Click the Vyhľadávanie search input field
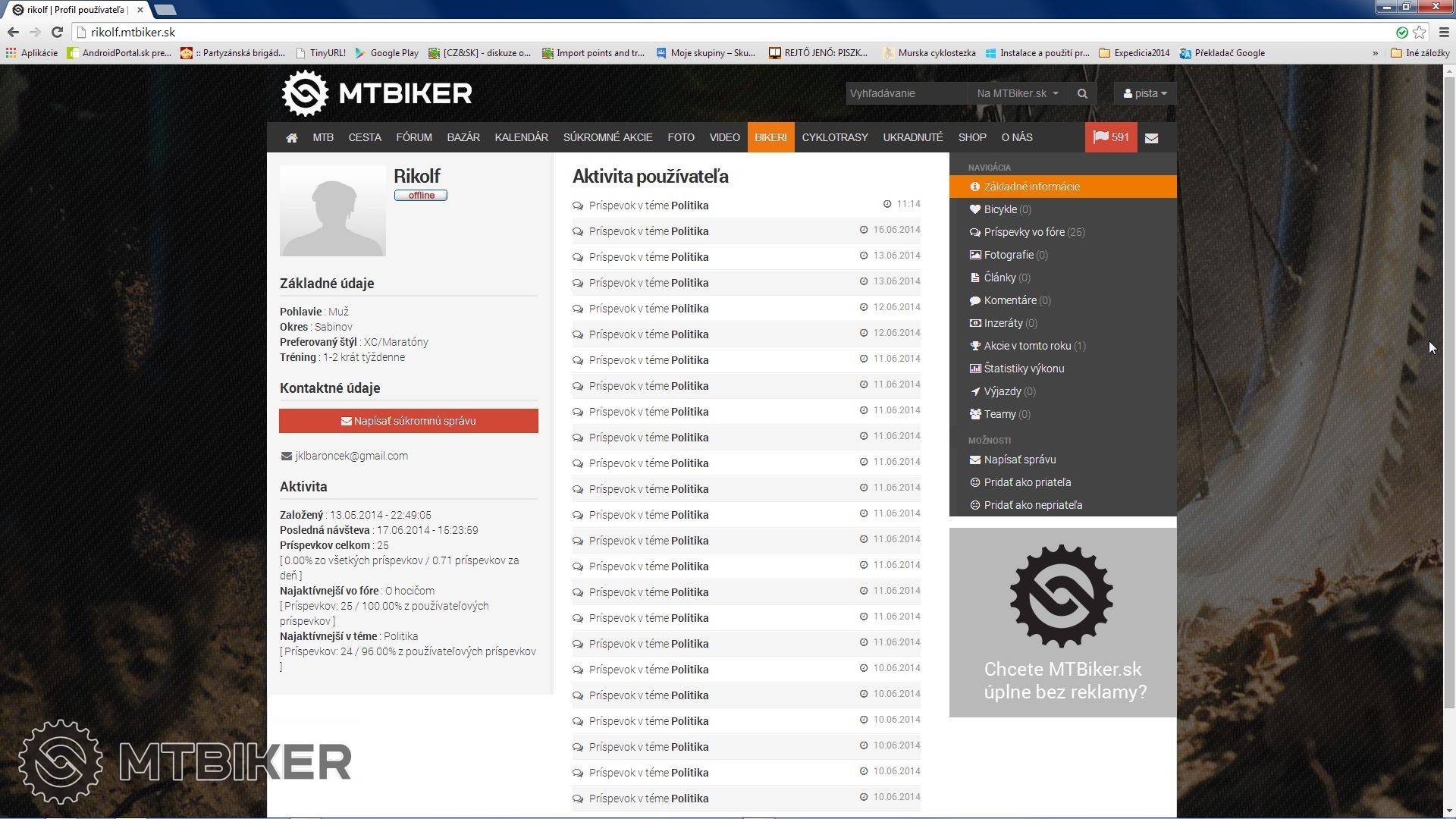The height and width of the screenshot is (819, 1456). pos(906,93)
